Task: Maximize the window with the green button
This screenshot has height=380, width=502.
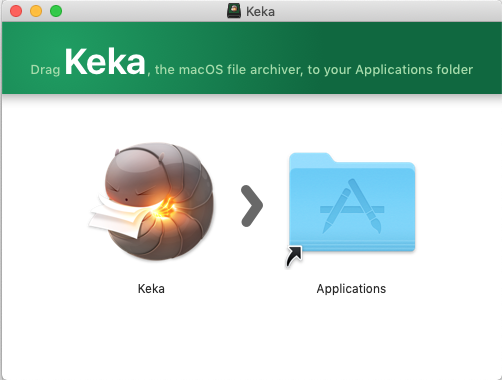Action: tap(56, 11)
